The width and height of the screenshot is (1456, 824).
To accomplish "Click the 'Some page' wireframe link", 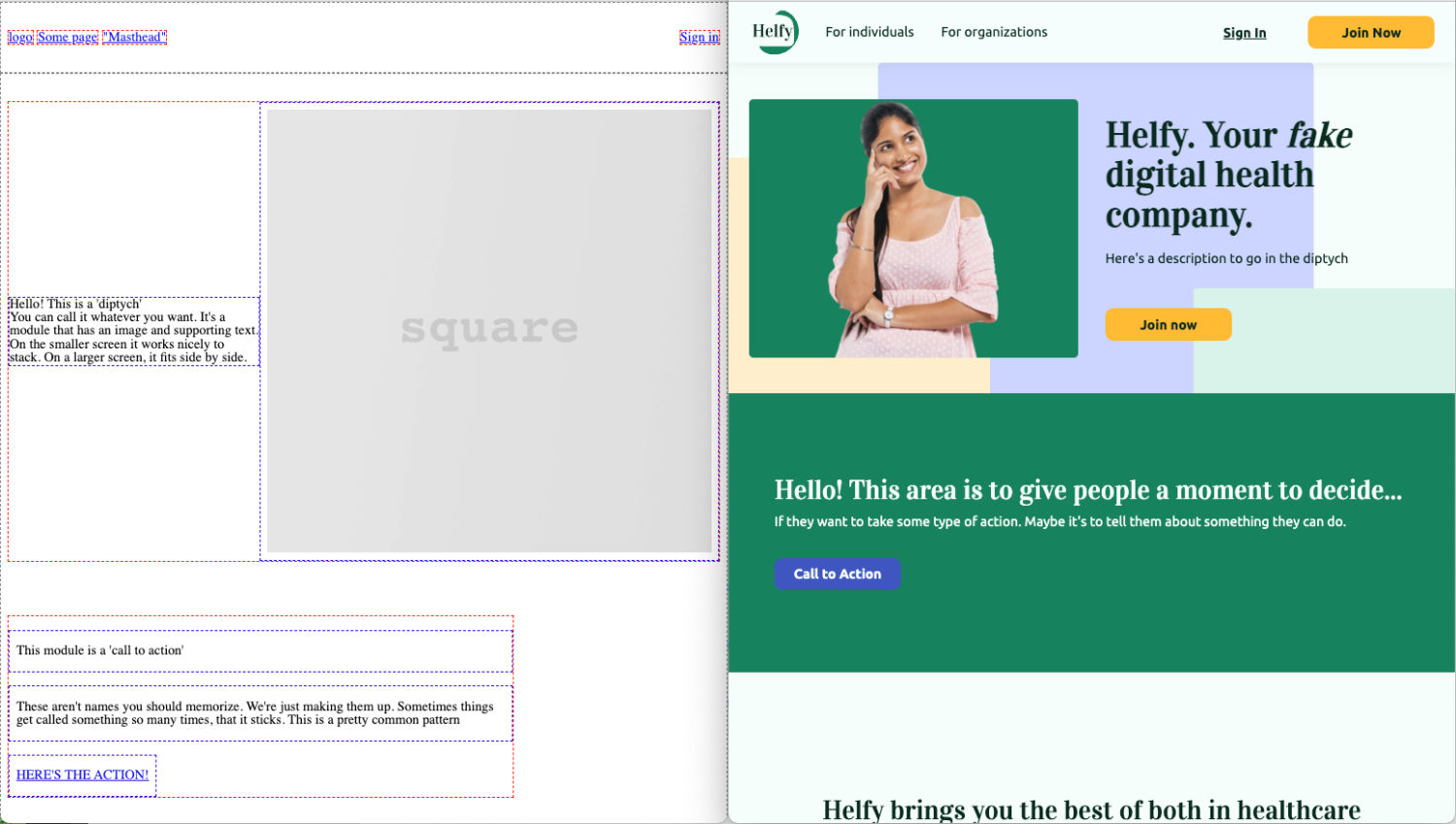I will [x=68, y=37].
